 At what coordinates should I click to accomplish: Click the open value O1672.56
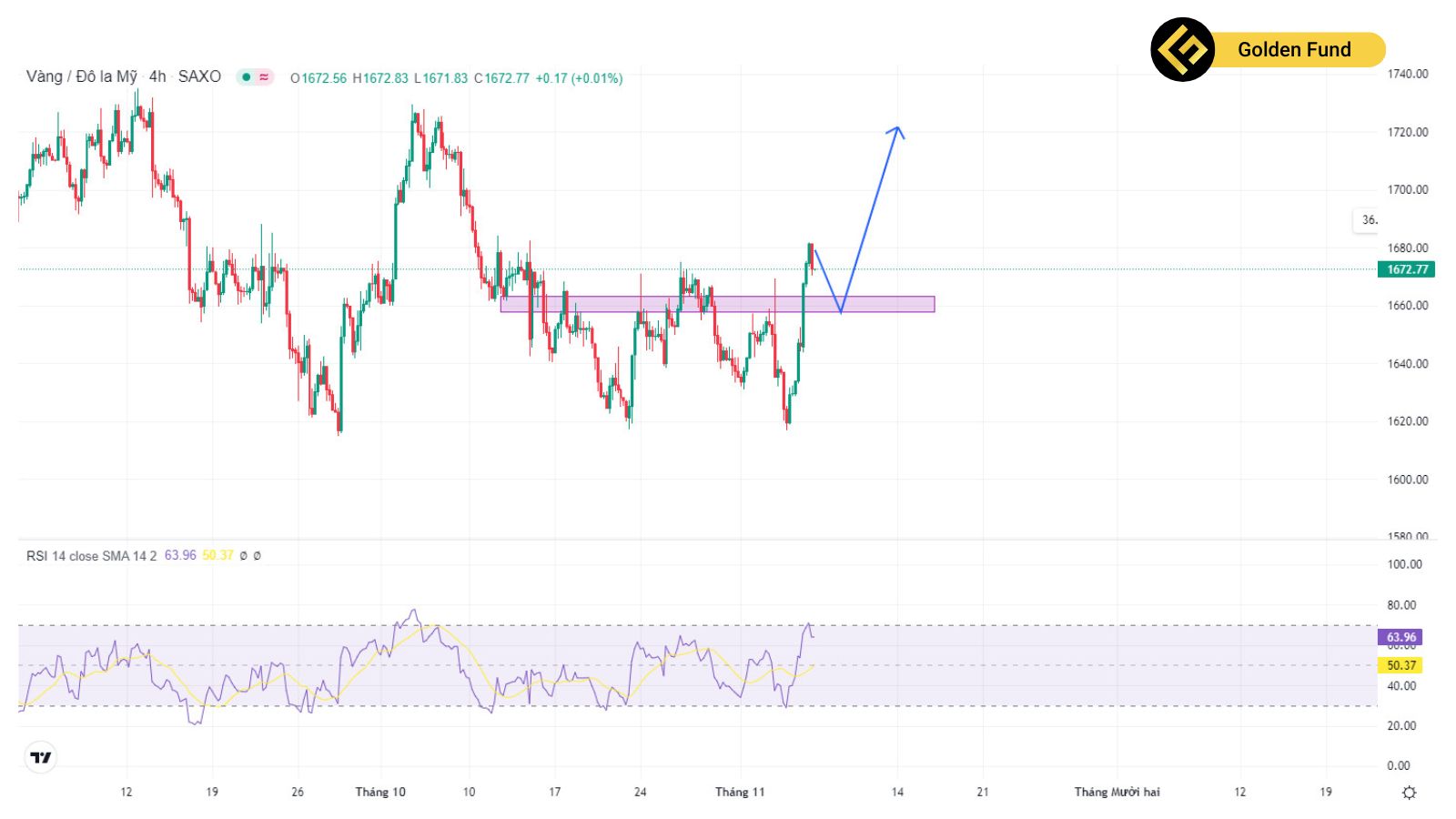tap(318, 78)
